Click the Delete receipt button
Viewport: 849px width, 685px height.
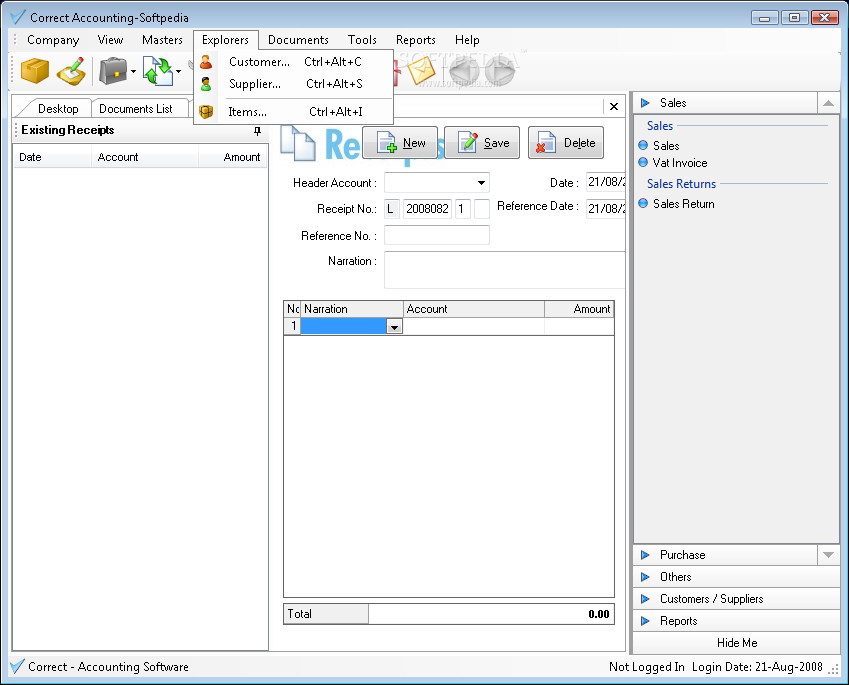pos(566,143)
